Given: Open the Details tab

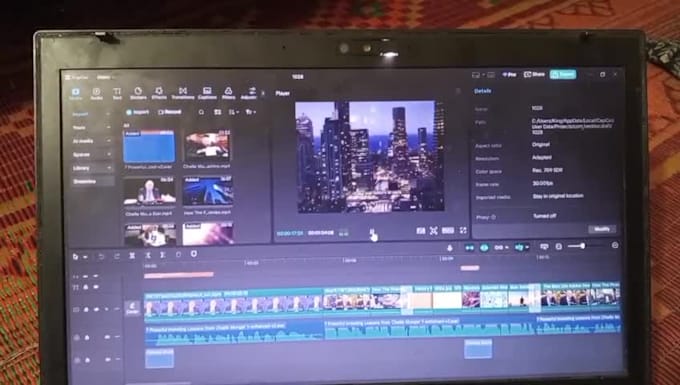Looking at the screenshot, I should pos(482,91).
